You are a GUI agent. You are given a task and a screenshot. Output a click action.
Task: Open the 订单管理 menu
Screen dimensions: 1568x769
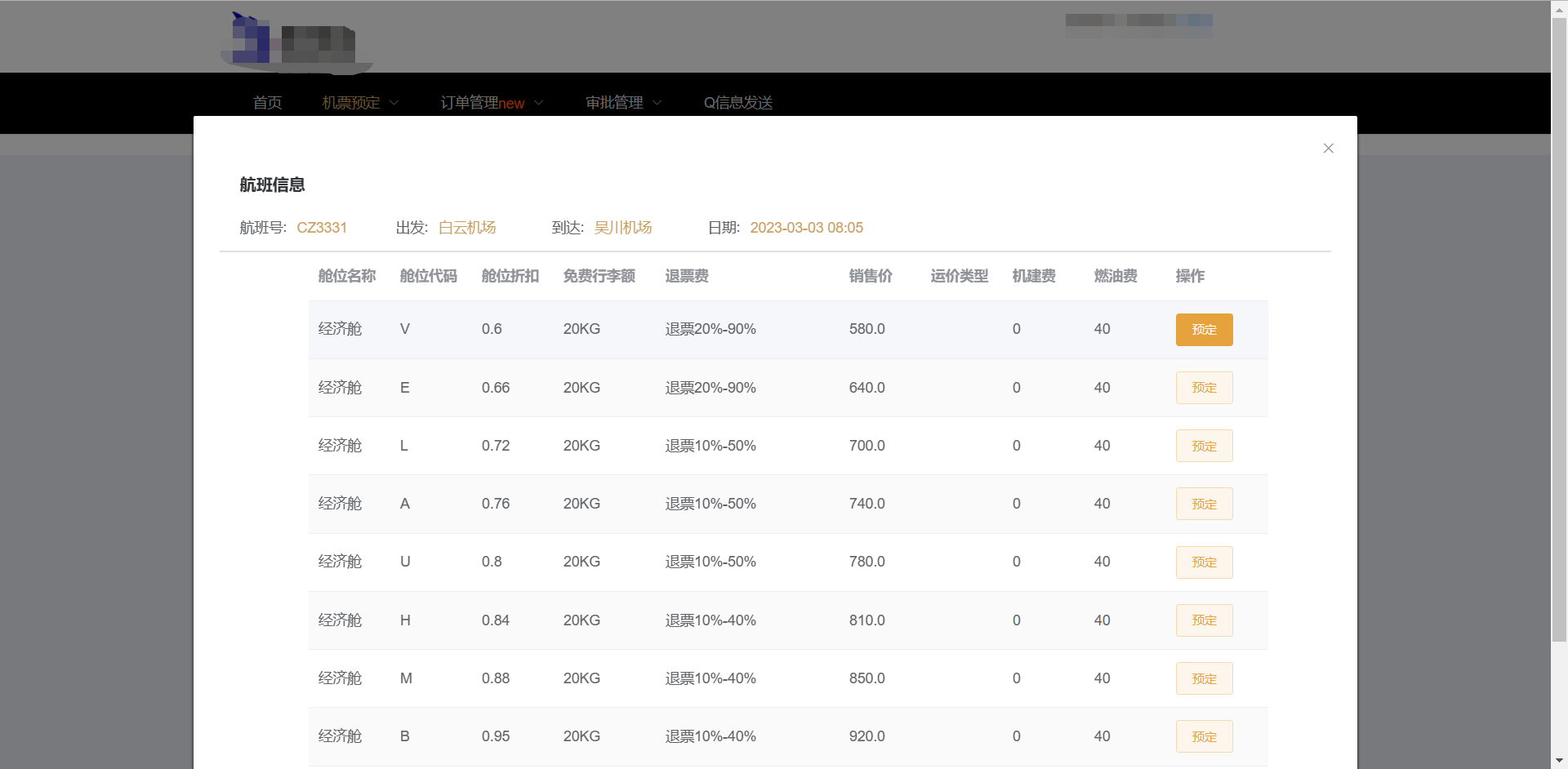(x=482, y=103)
